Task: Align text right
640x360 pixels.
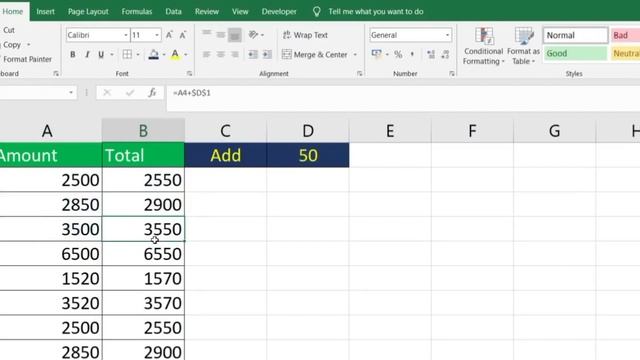Action: 235,54
